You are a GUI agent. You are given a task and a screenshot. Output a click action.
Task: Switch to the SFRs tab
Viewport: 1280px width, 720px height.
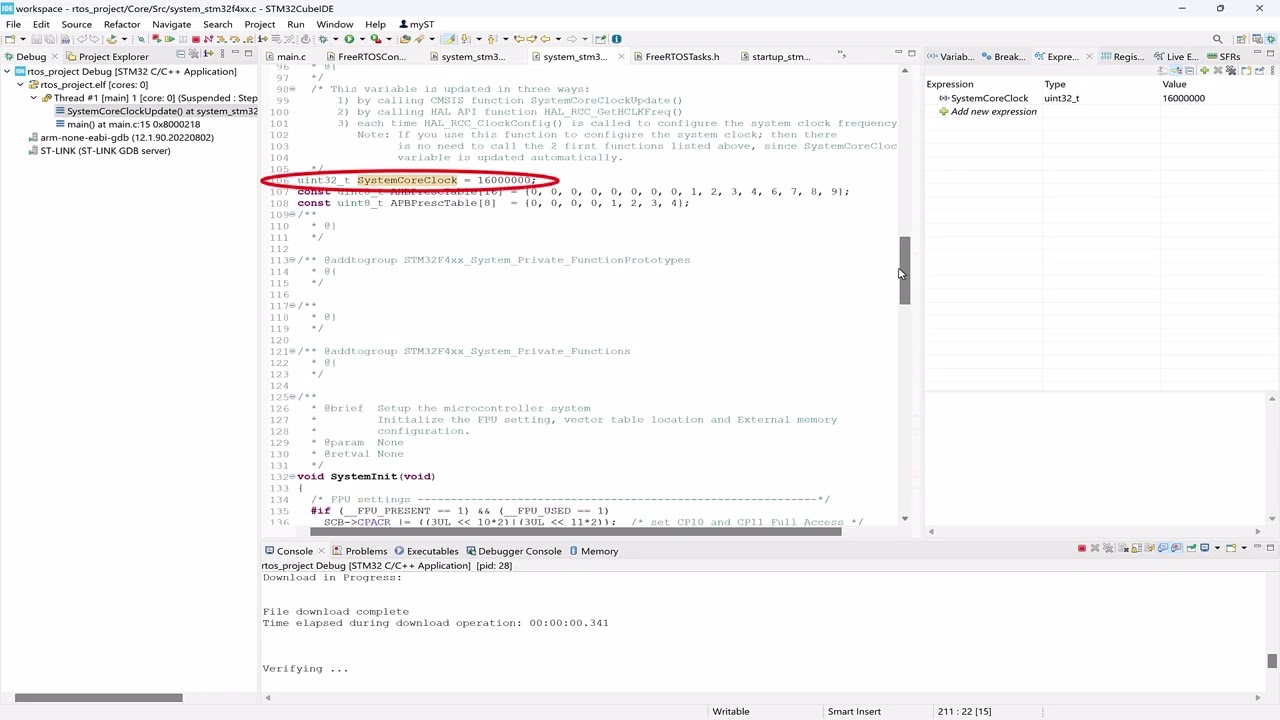click(1222, 57)
